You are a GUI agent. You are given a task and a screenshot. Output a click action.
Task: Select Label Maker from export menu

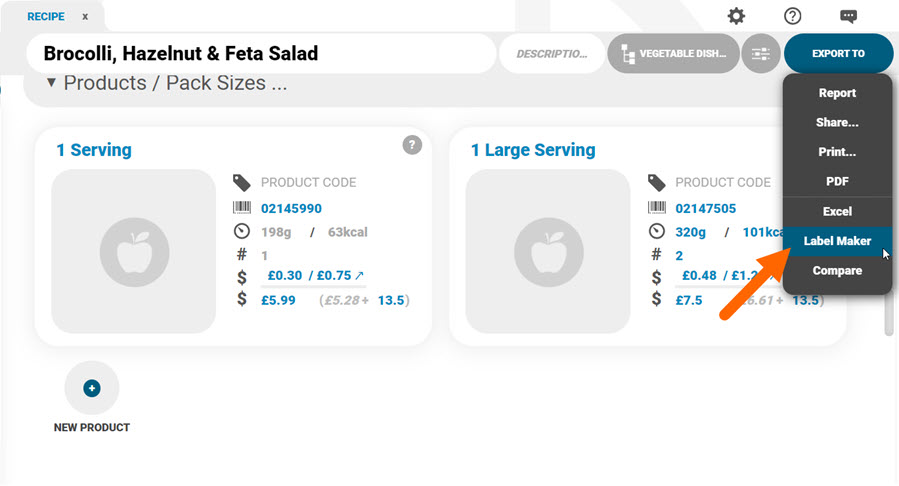[837, 241]
